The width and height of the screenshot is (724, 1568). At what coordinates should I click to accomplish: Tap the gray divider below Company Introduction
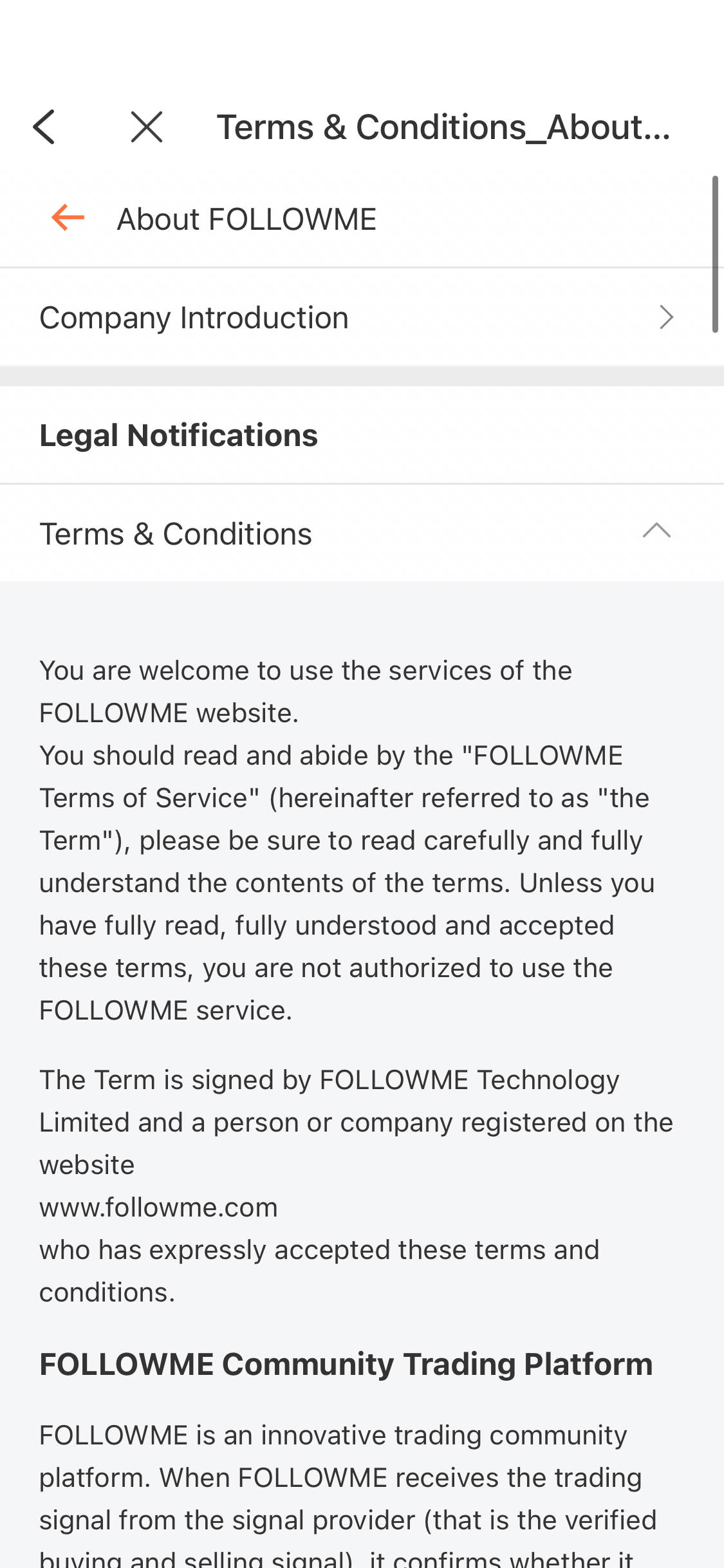point(362,376)
